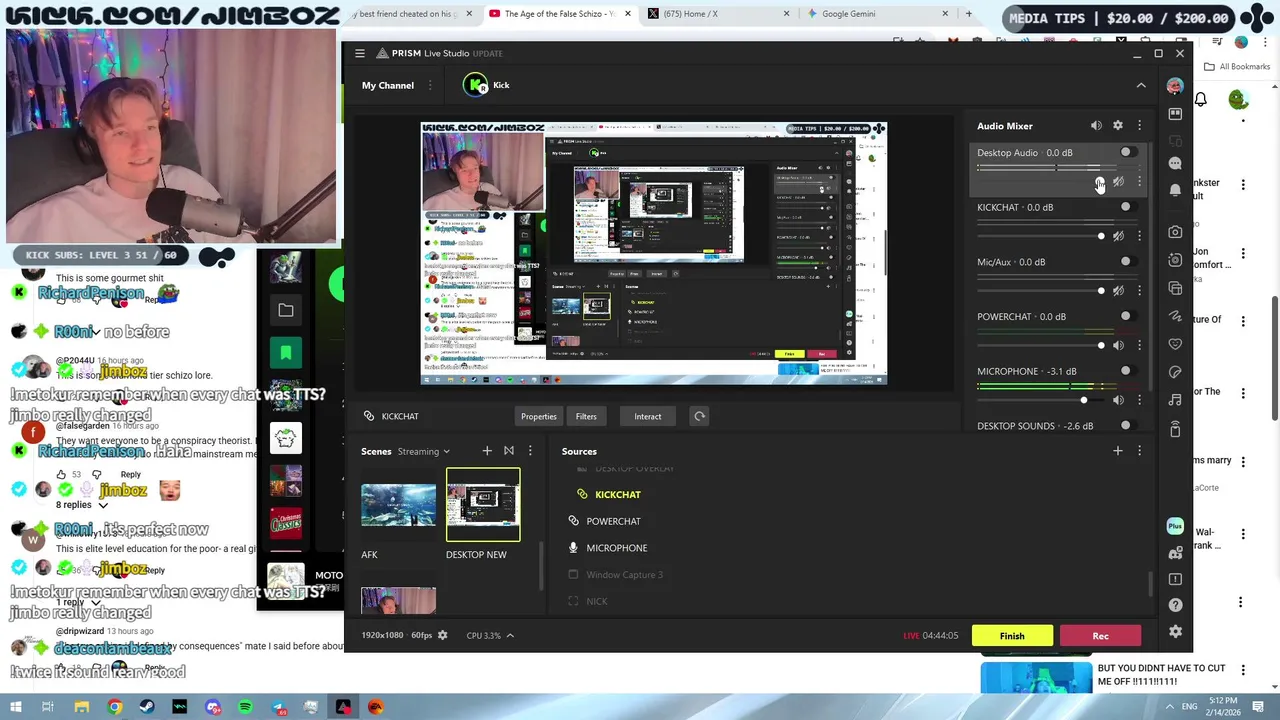Open Spotify from the taskbar
This screenshot has height=720, width=1280.
coord(245,707)
